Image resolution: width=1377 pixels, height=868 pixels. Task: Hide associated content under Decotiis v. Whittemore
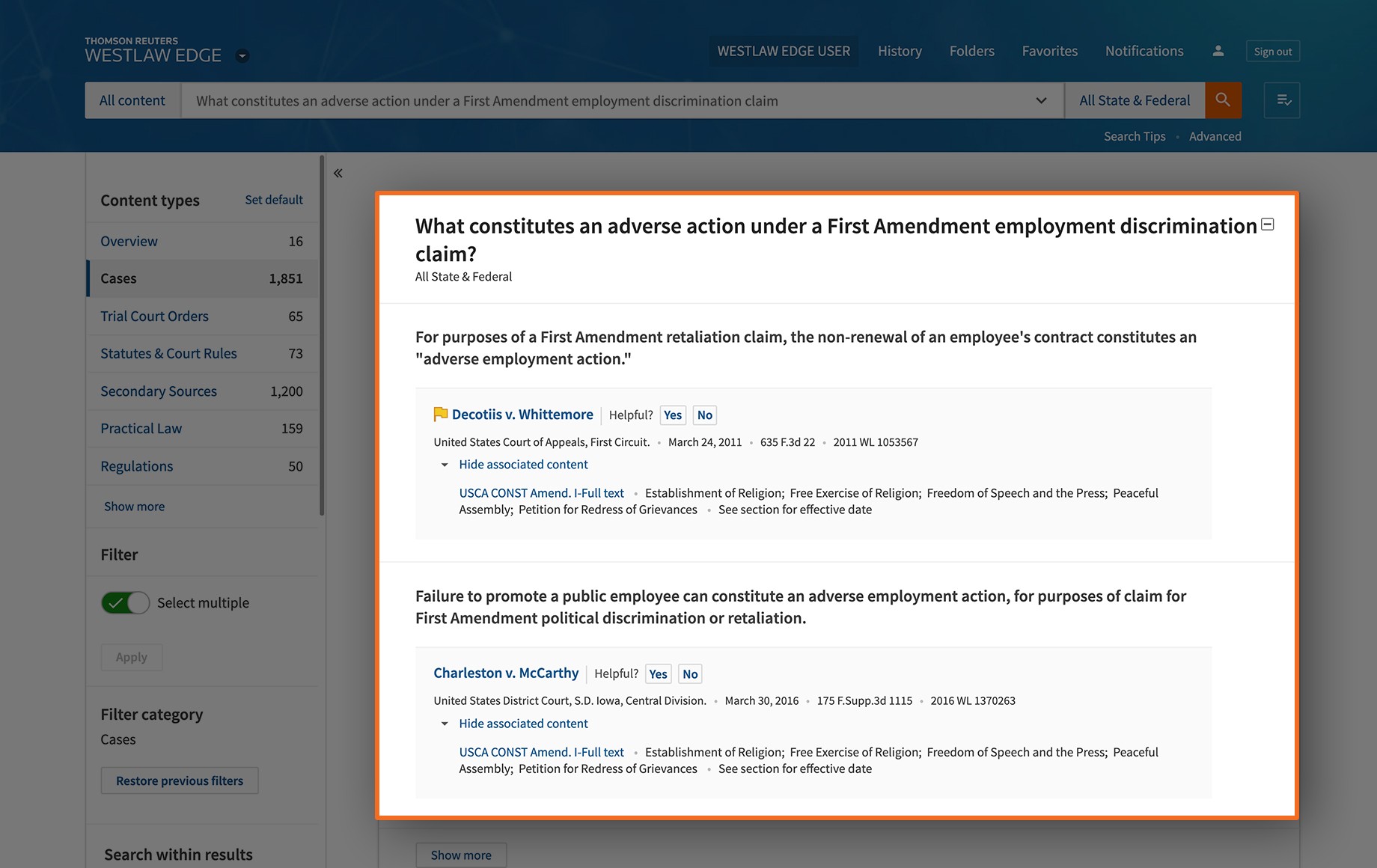click(x=523, y=465)
